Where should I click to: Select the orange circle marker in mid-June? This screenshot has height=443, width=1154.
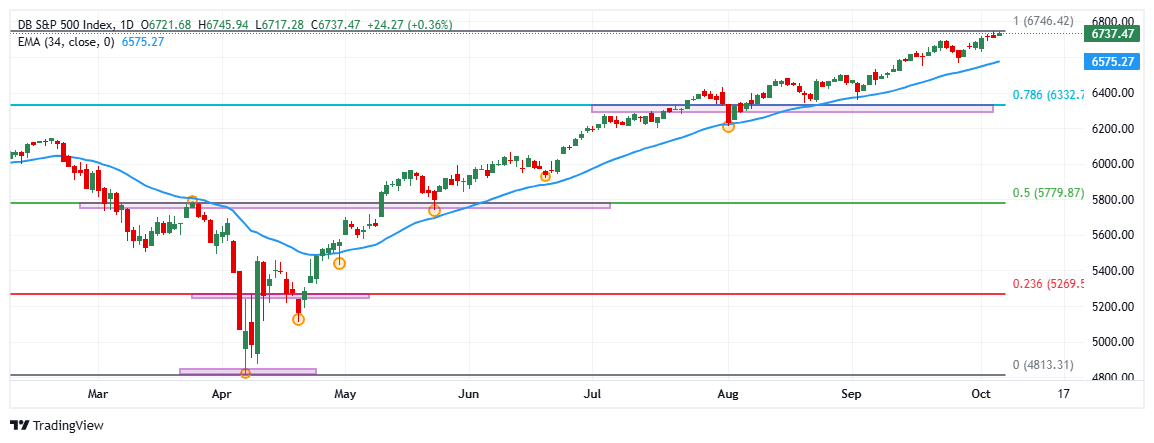coord(545,176)
